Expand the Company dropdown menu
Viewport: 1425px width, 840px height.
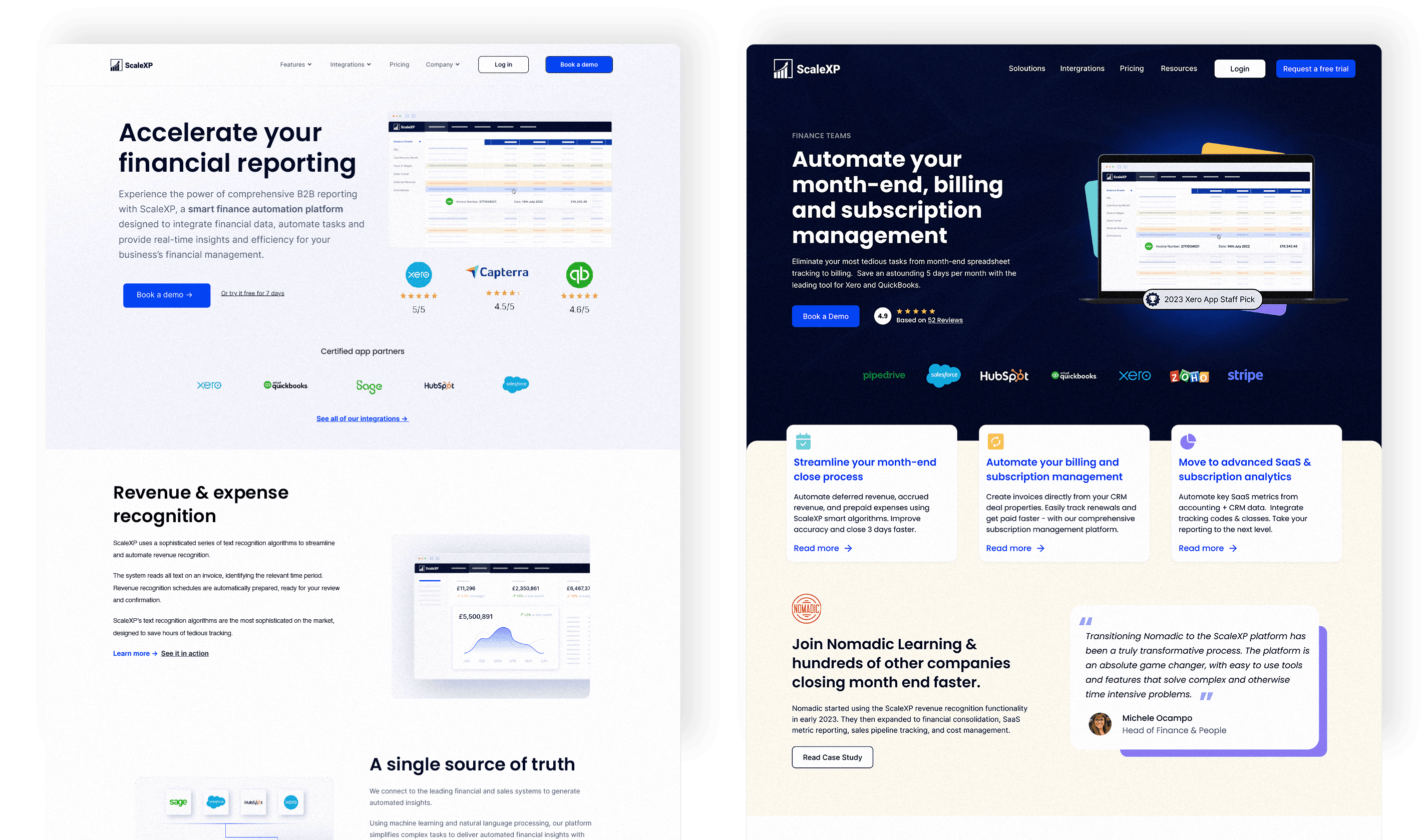point(440,65)
